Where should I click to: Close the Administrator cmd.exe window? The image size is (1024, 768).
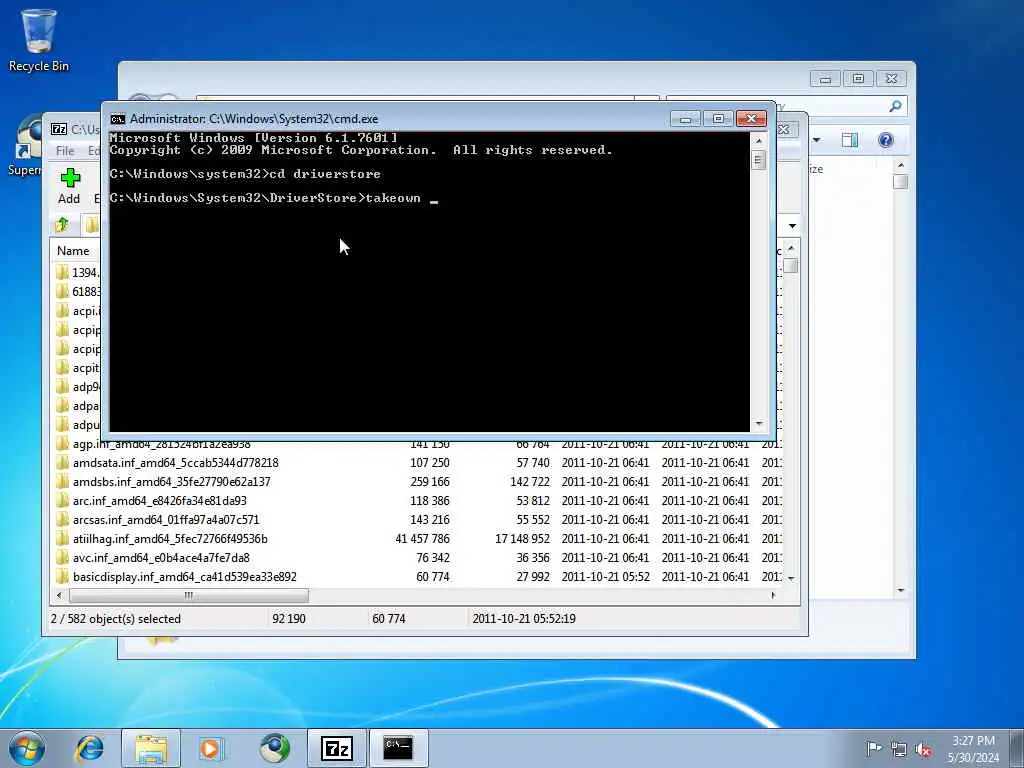[x=751, y=119]
